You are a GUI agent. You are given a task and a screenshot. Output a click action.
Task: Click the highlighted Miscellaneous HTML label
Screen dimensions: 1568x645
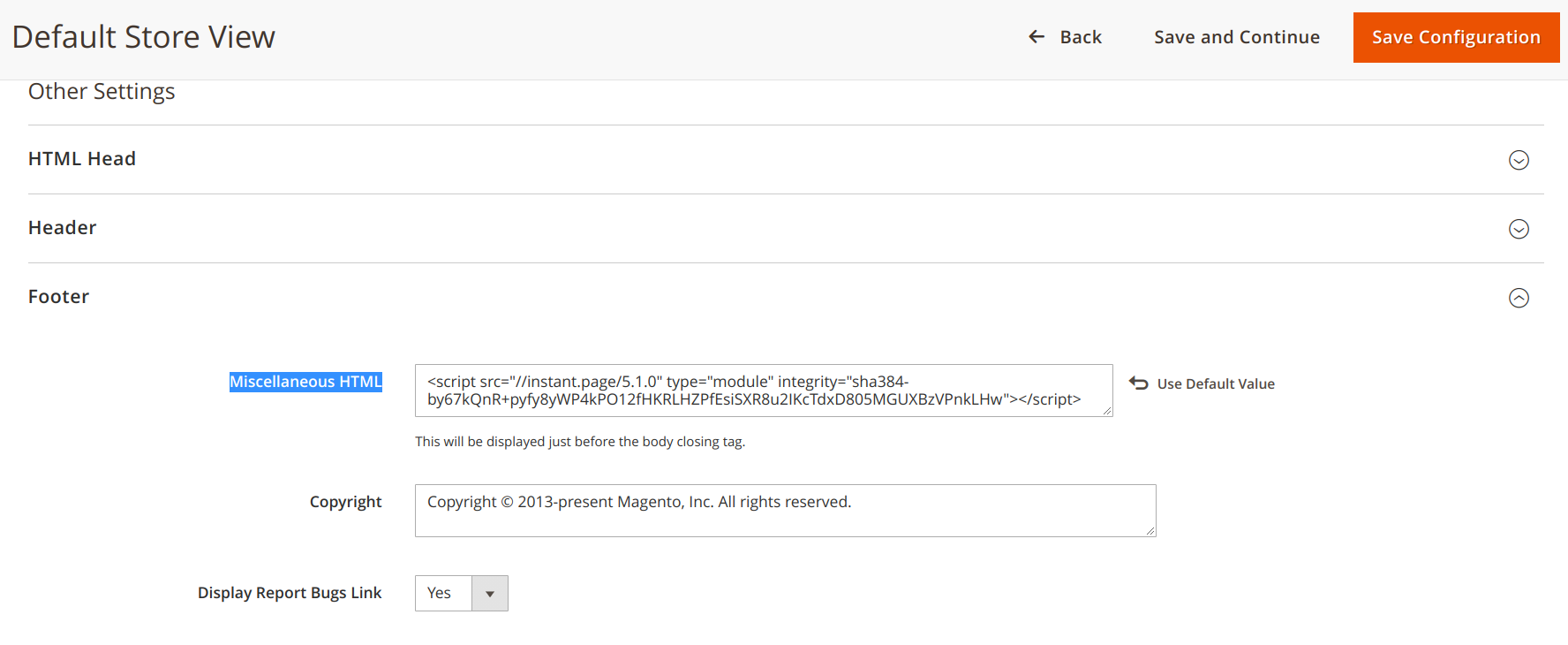pos(305,382)
